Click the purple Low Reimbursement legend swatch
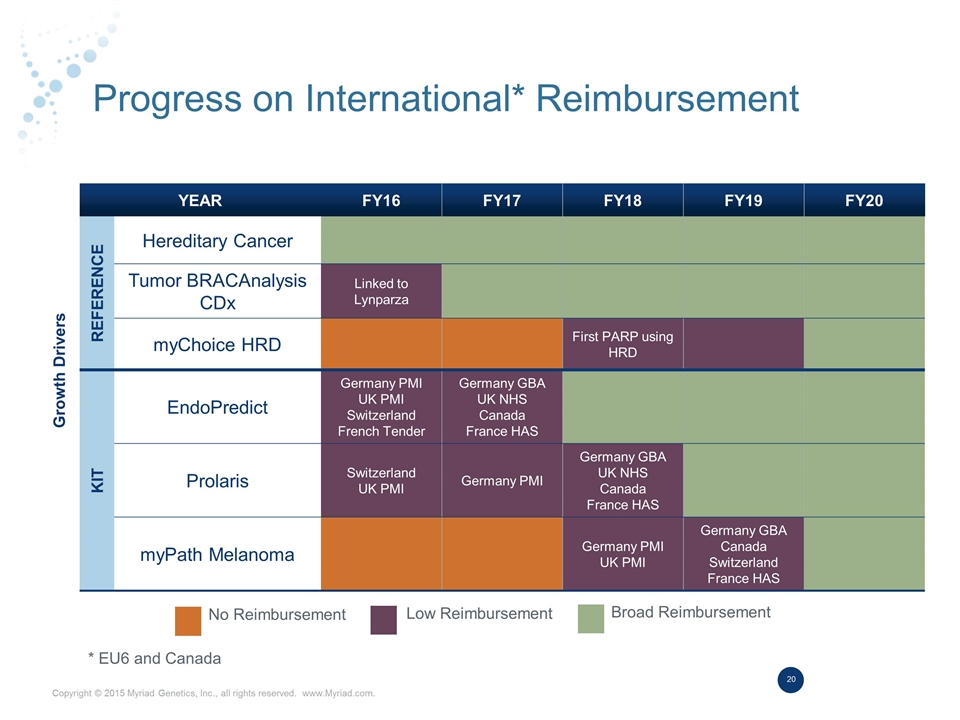 (384, 619)
